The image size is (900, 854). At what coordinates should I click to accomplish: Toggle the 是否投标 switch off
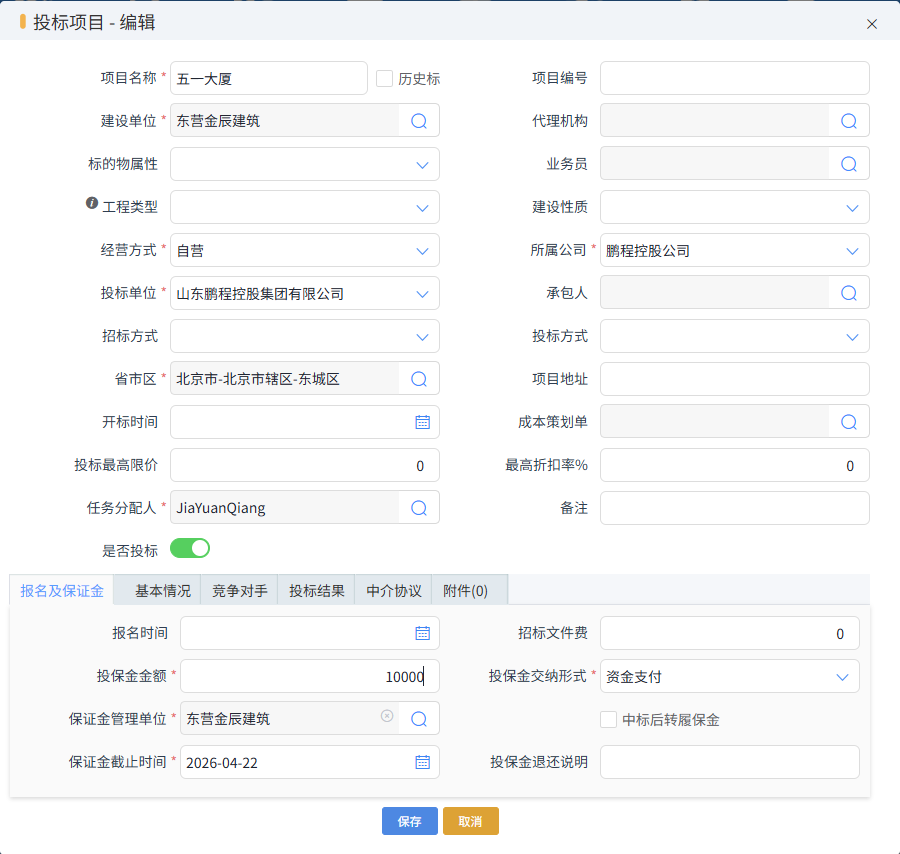click(x=190, y=549)
